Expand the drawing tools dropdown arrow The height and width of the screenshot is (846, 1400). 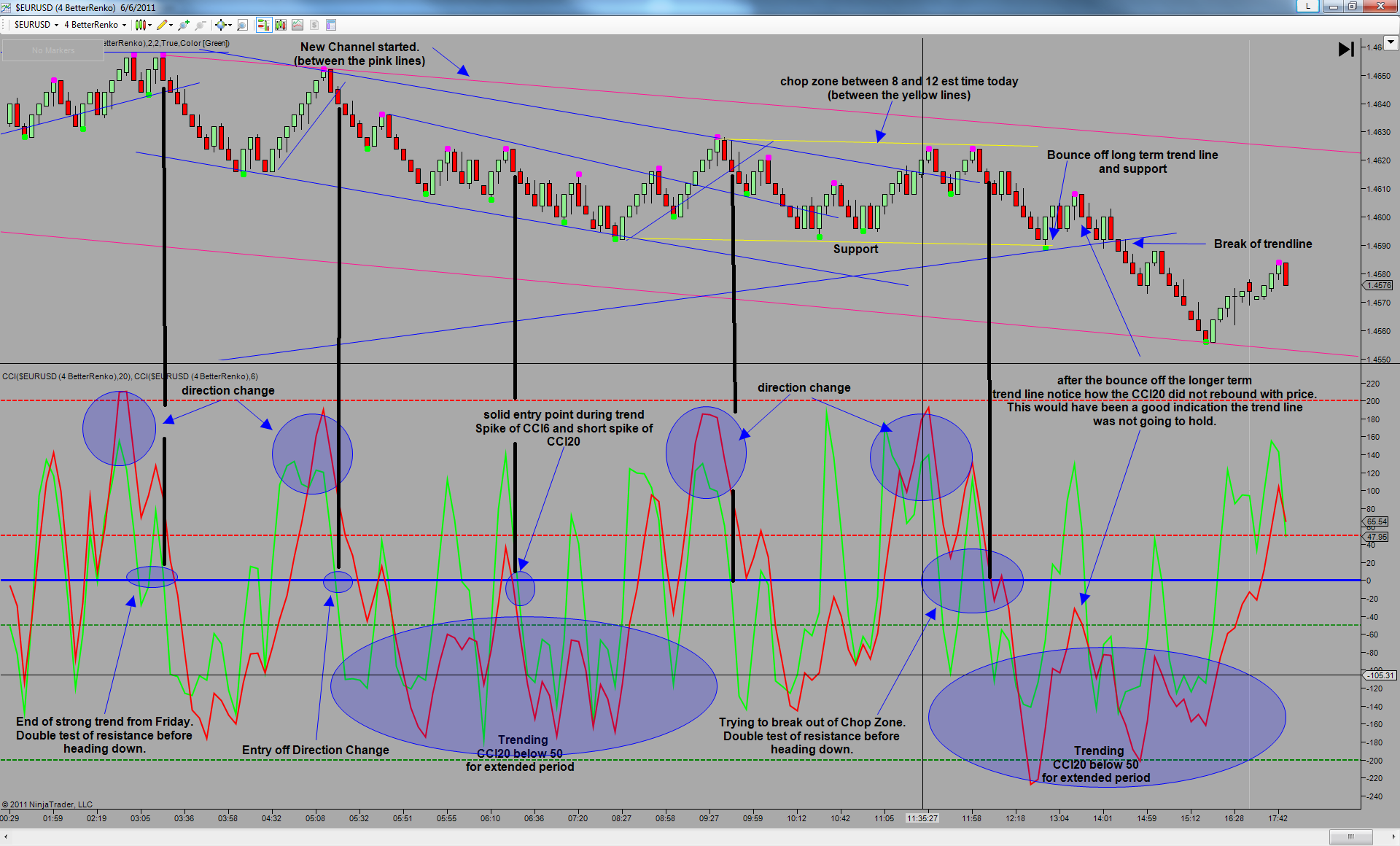coord(171,25)
